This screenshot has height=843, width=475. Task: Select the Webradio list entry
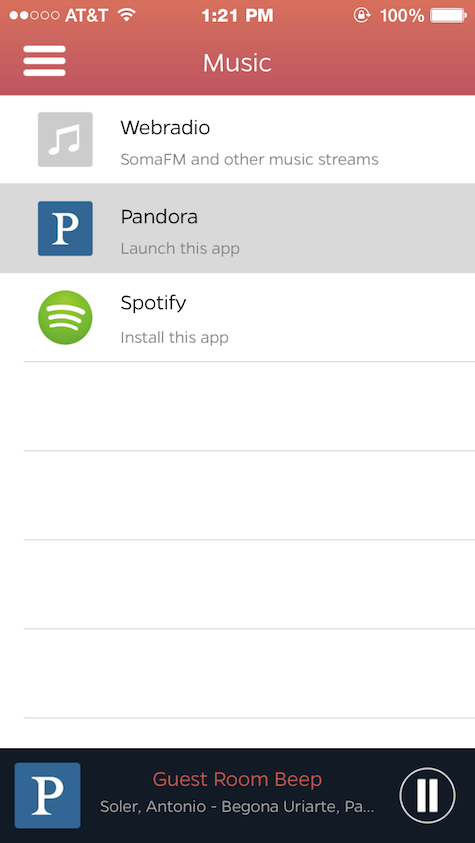tap(238, 139)
